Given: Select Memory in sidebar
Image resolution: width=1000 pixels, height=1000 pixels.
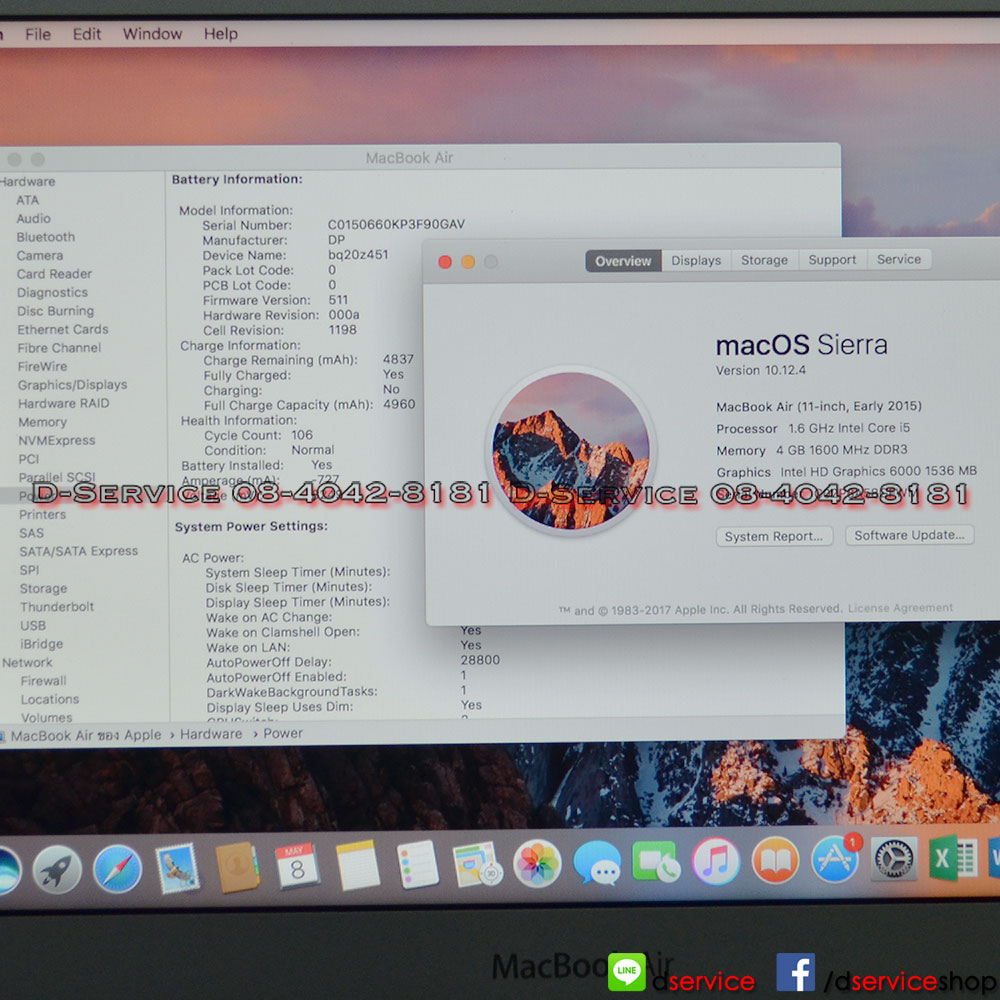Looking at the screenshot, I should point(42,422).
